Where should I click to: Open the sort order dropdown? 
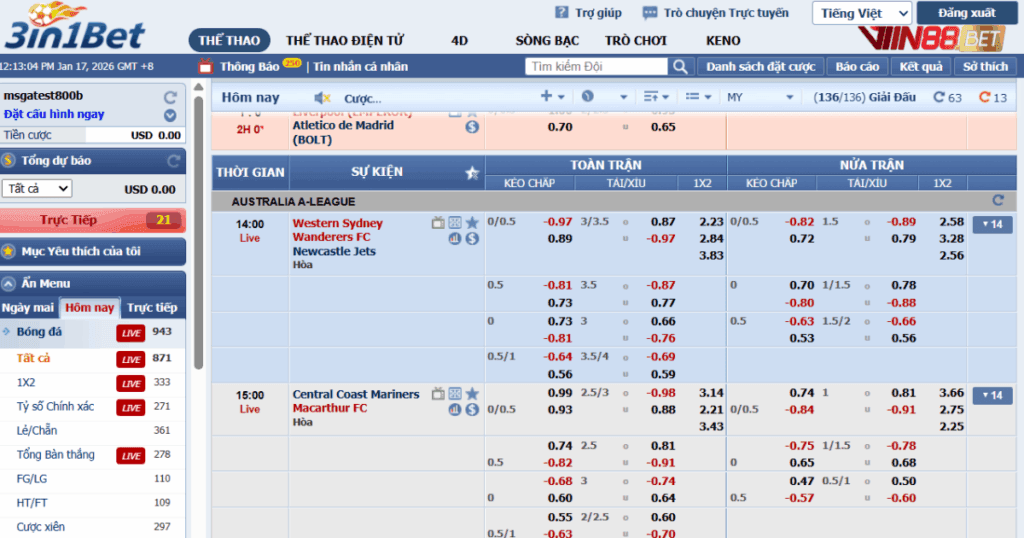[x=656, y=97]
